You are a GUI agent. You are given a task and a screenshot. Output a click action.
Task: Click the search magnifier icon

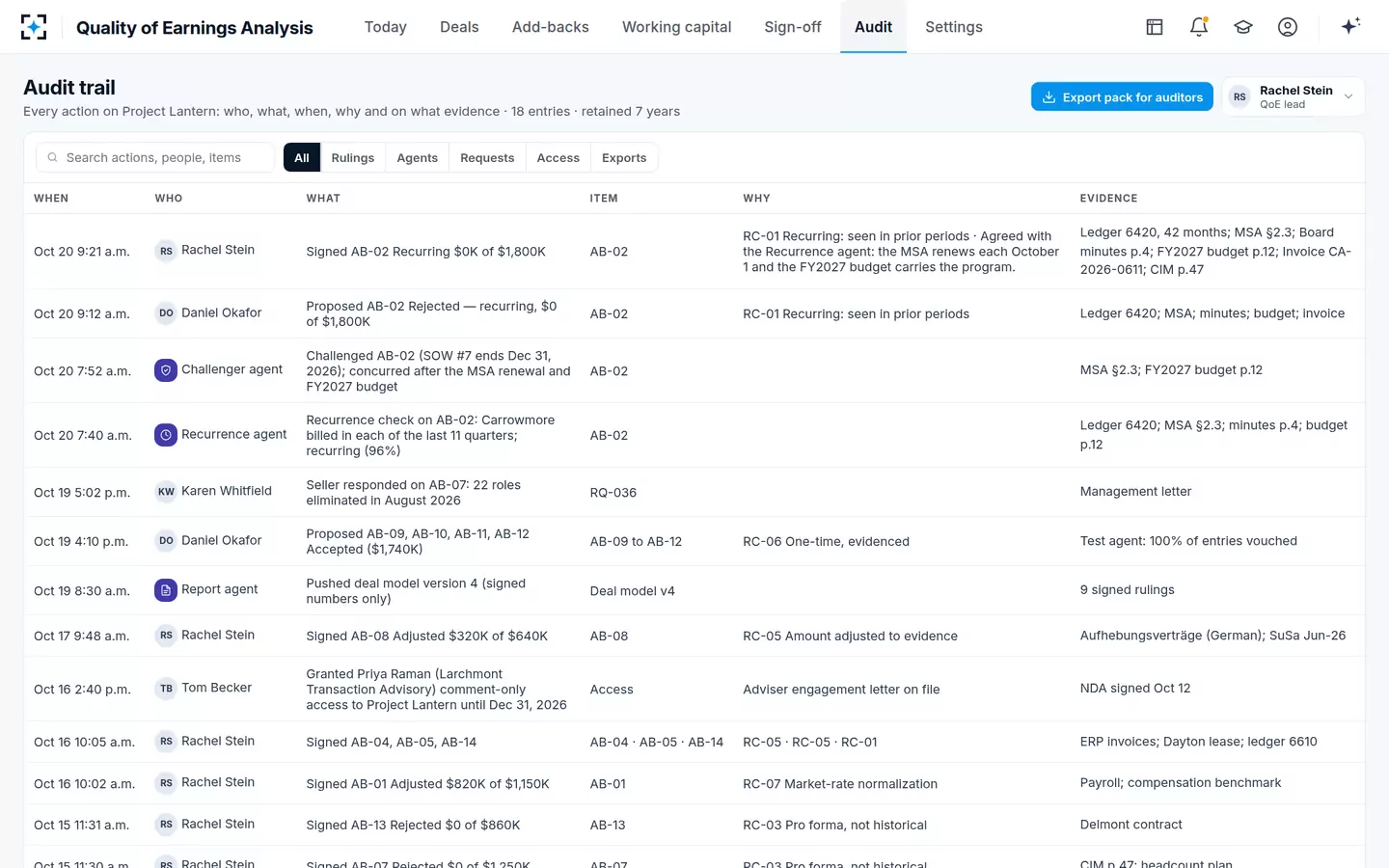point(53,157)
